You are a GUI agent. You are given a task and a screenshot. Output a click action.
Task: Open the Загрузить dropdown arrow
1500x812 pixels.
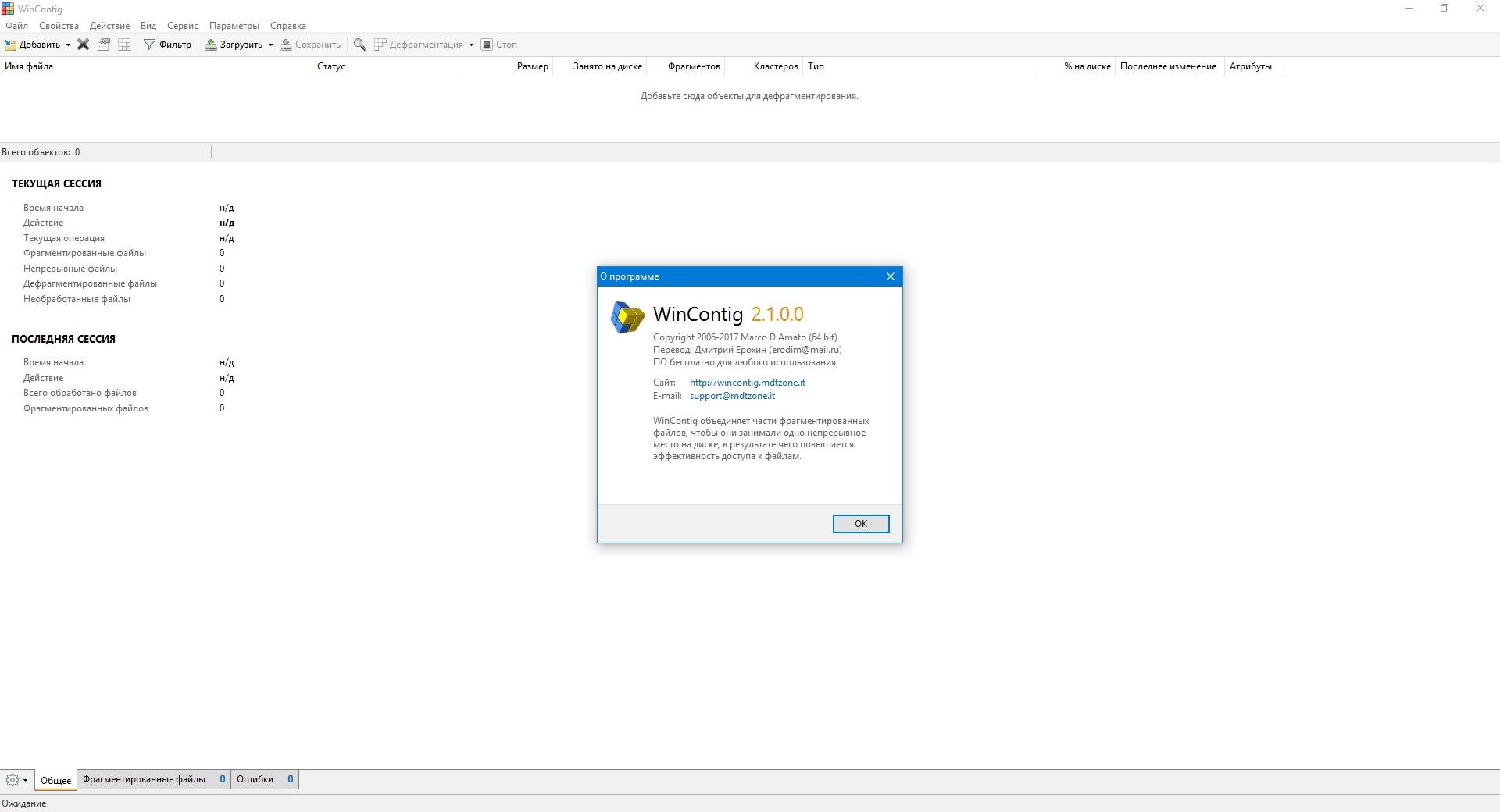(270, 45)
